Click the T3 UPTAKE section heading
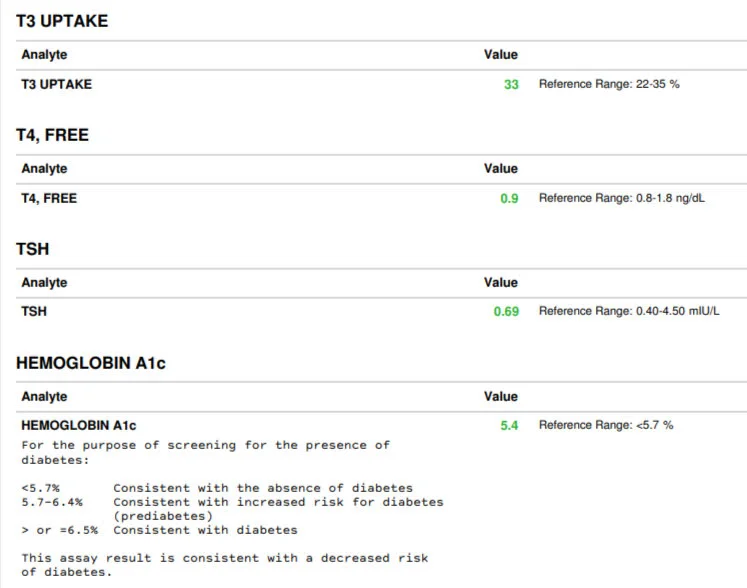Screen dimensions: 747x588 click(x=62, y=20)
